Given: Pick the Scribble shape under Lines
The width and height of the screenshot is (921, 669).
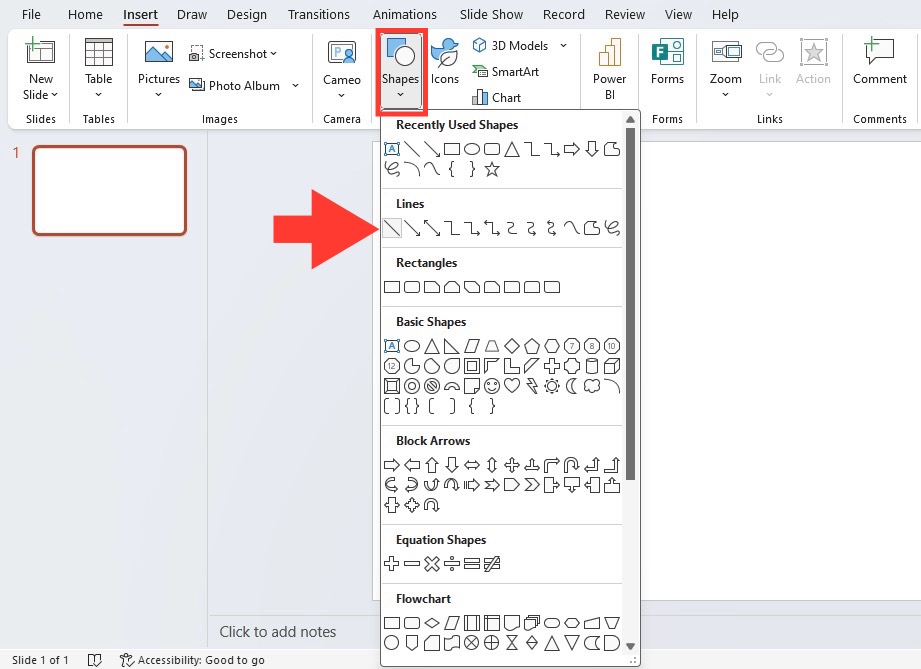Looking at the screenshot, I should pyautogui.click(x=611, y=228).
